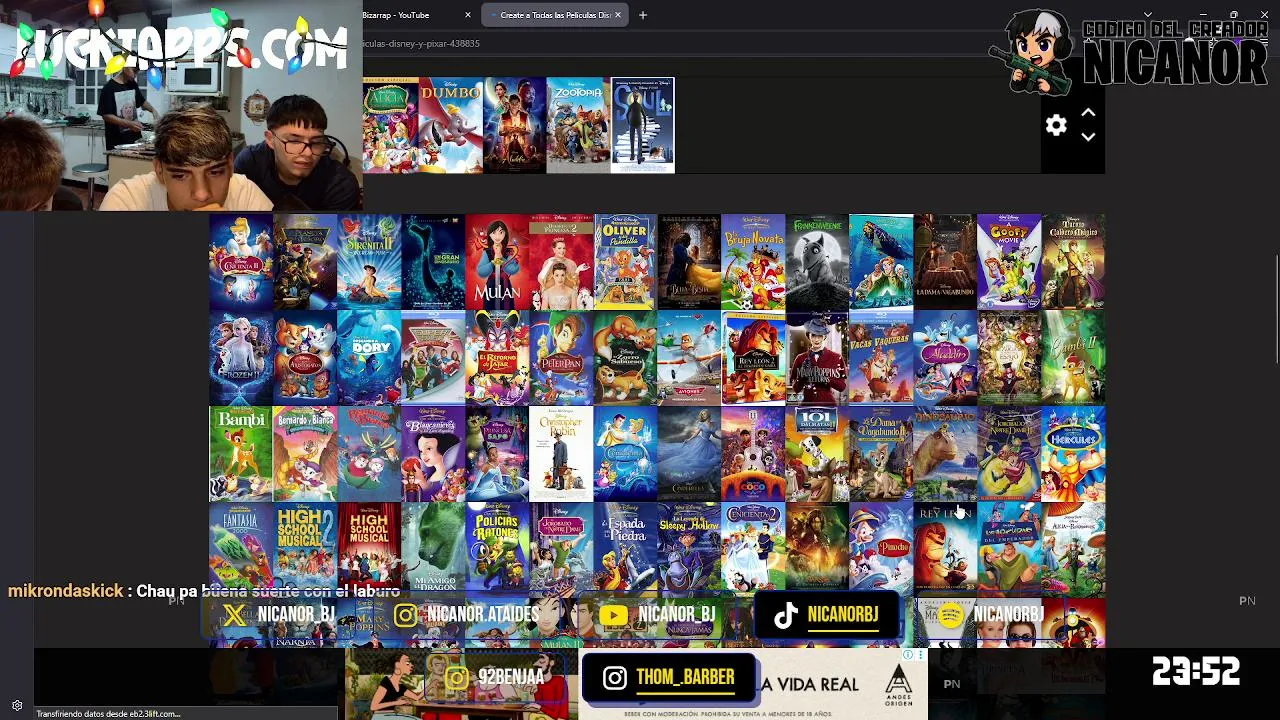The width and height of the screenshot is (1280, 720).
Task: Open the tier settings gear icon
Action: tap(1056, 125)
